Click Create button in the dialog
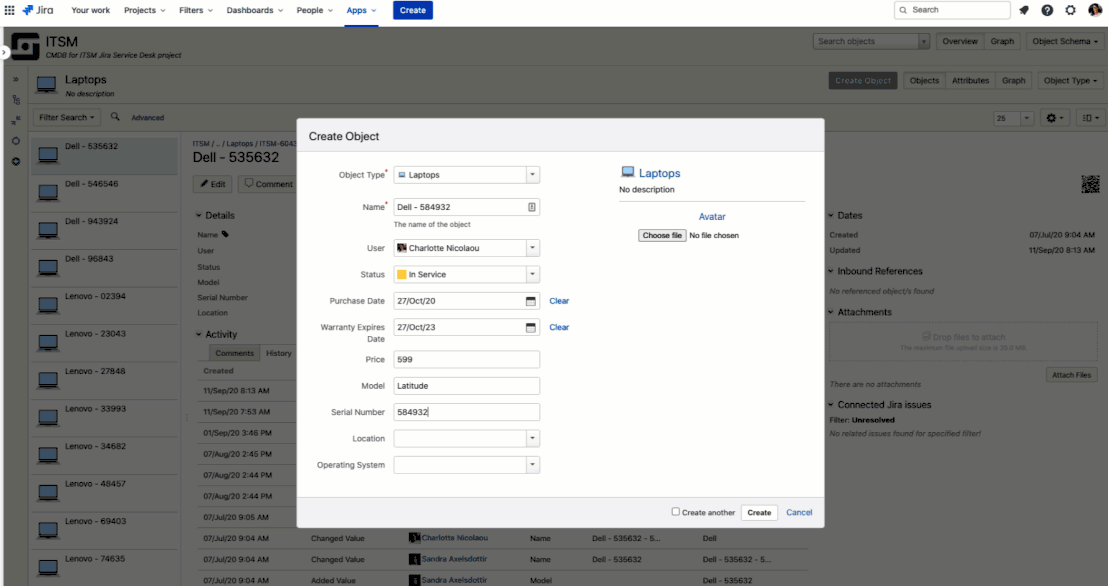Viewport: 1108px width, 586px height. (x=759, y=512)
